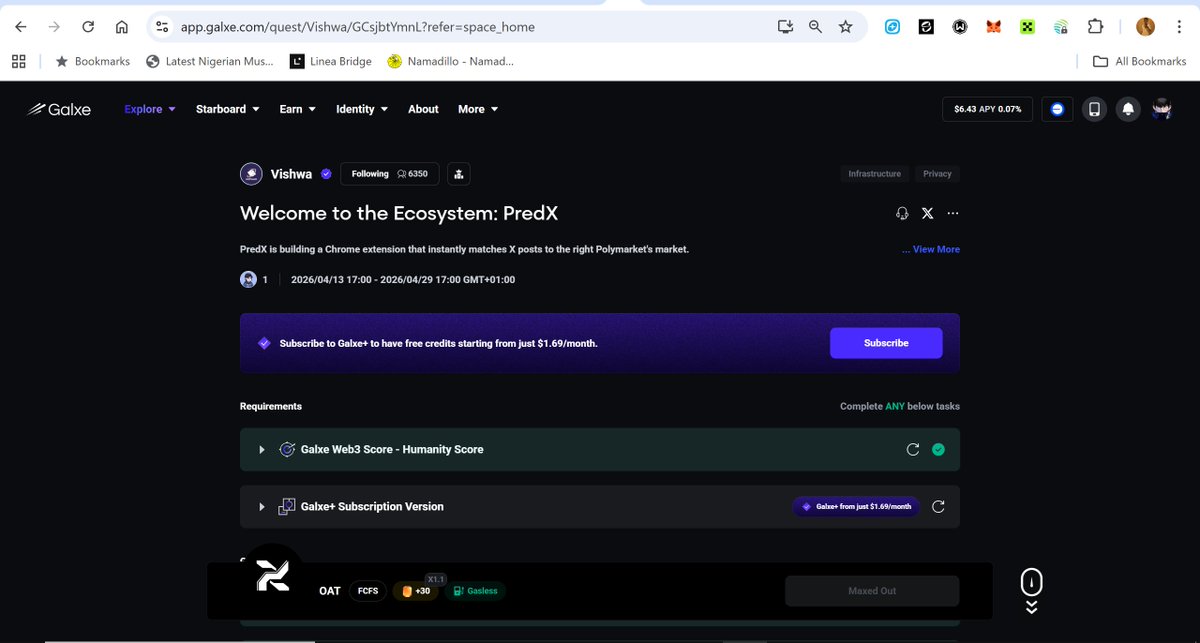Expand the Galxe+ Subscription Version task

click(262, 507)
